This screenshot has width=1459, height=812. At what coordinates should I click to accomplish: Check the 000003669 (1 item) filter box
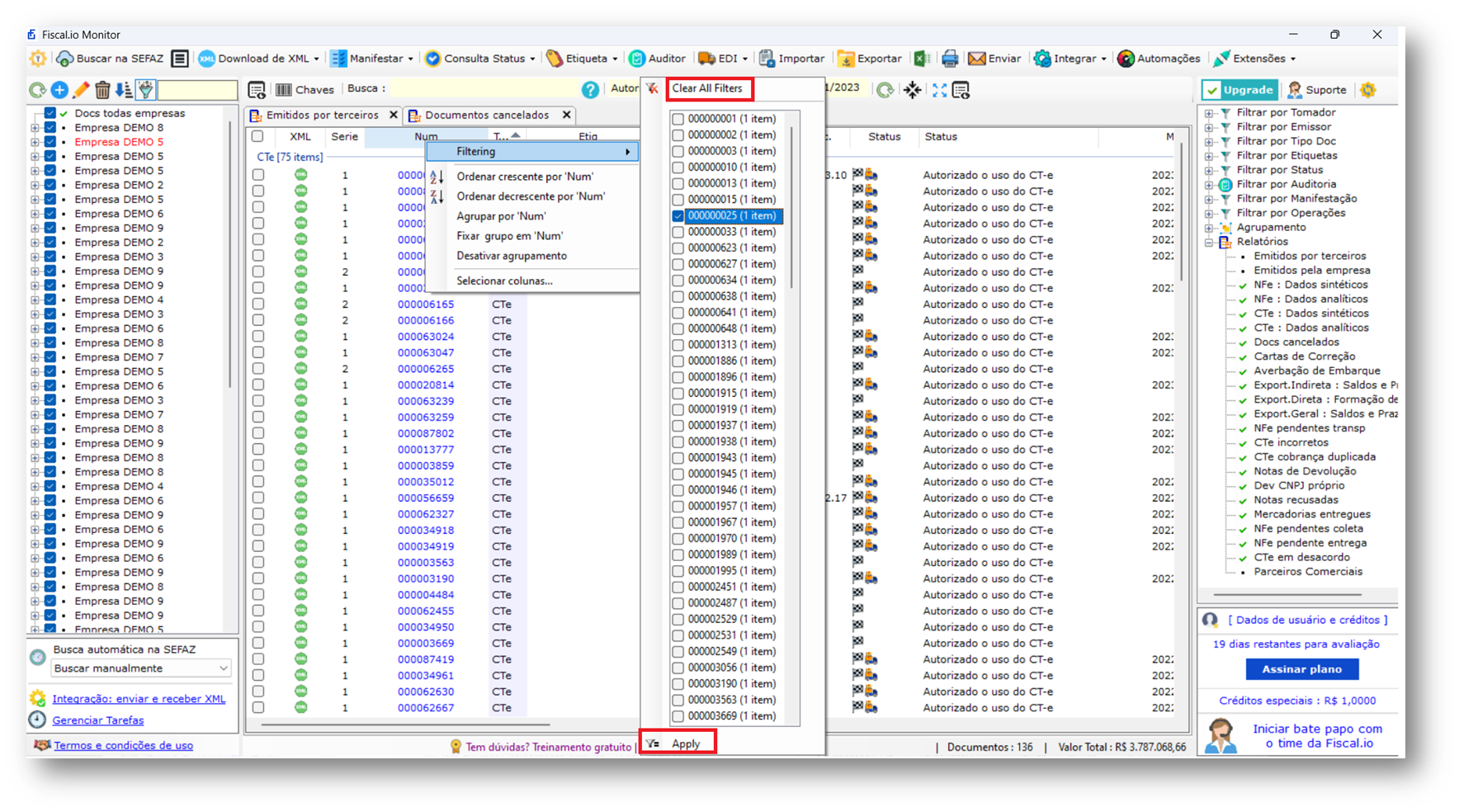point(678,716)
